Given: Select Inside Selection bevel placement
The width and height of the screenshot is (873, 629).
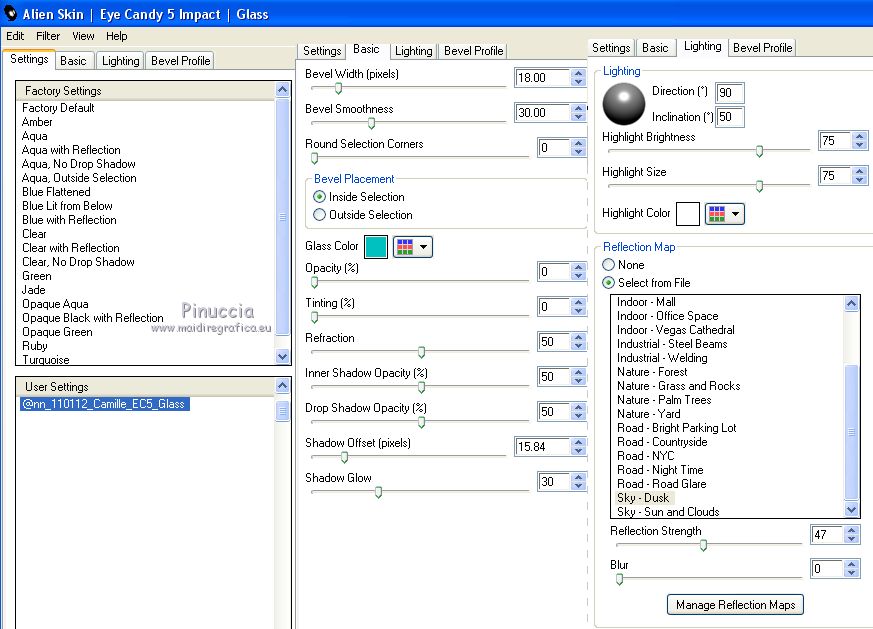Looking at the screenshot, I should coord(320,196).
